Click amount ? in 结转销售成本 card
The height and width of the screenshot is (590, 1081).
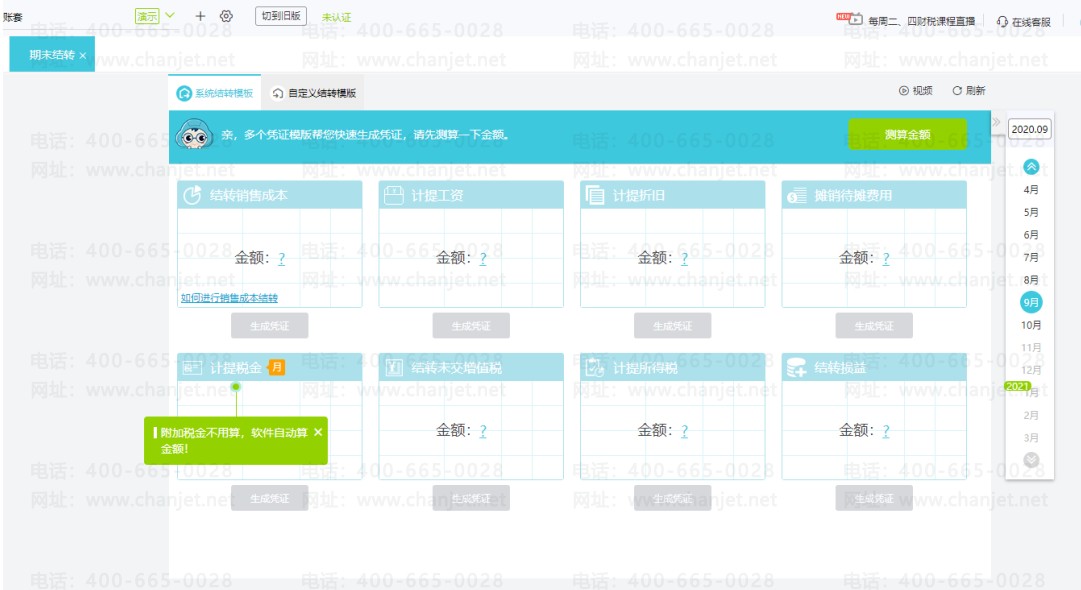point(281,258)
